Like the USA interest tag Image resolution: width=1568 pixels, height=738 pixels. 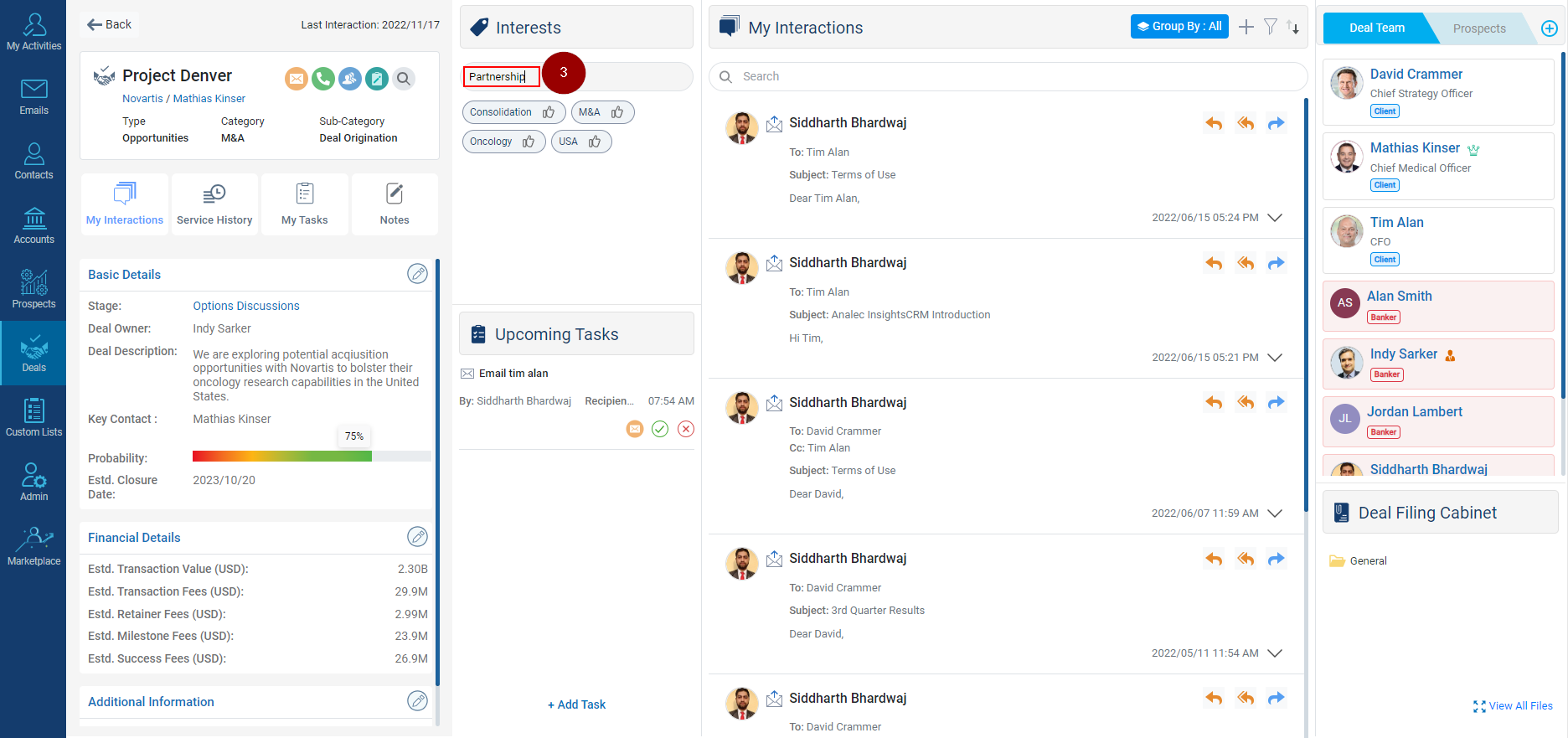[x=595, y=142]
